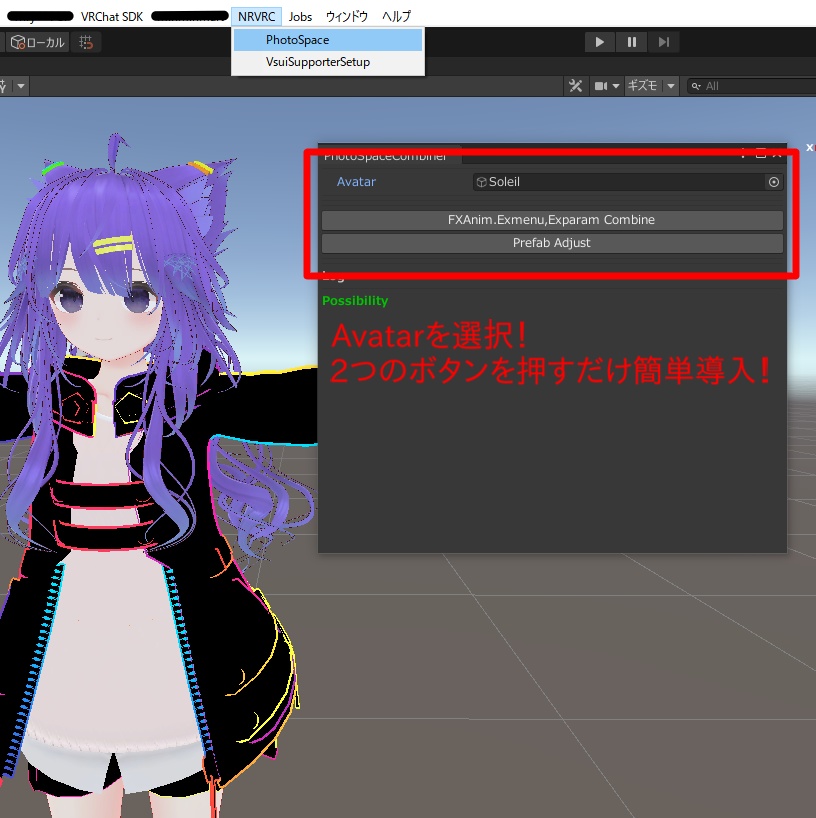Click the search magnifier in the Scene view
Viewport: 816px width, 818px height.
pyautogui.click(x=695, y=86)
